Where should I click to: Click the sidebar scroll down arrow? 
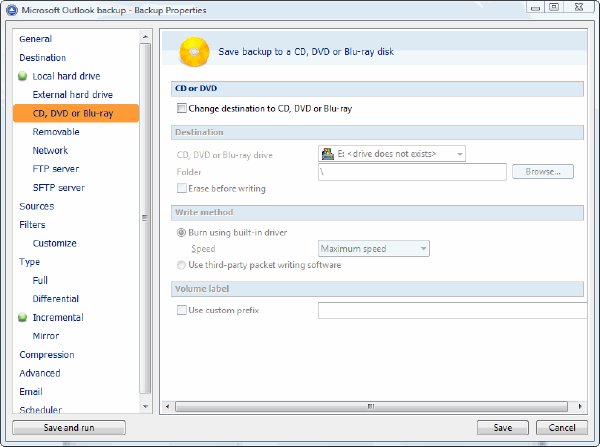click(145, 406)
